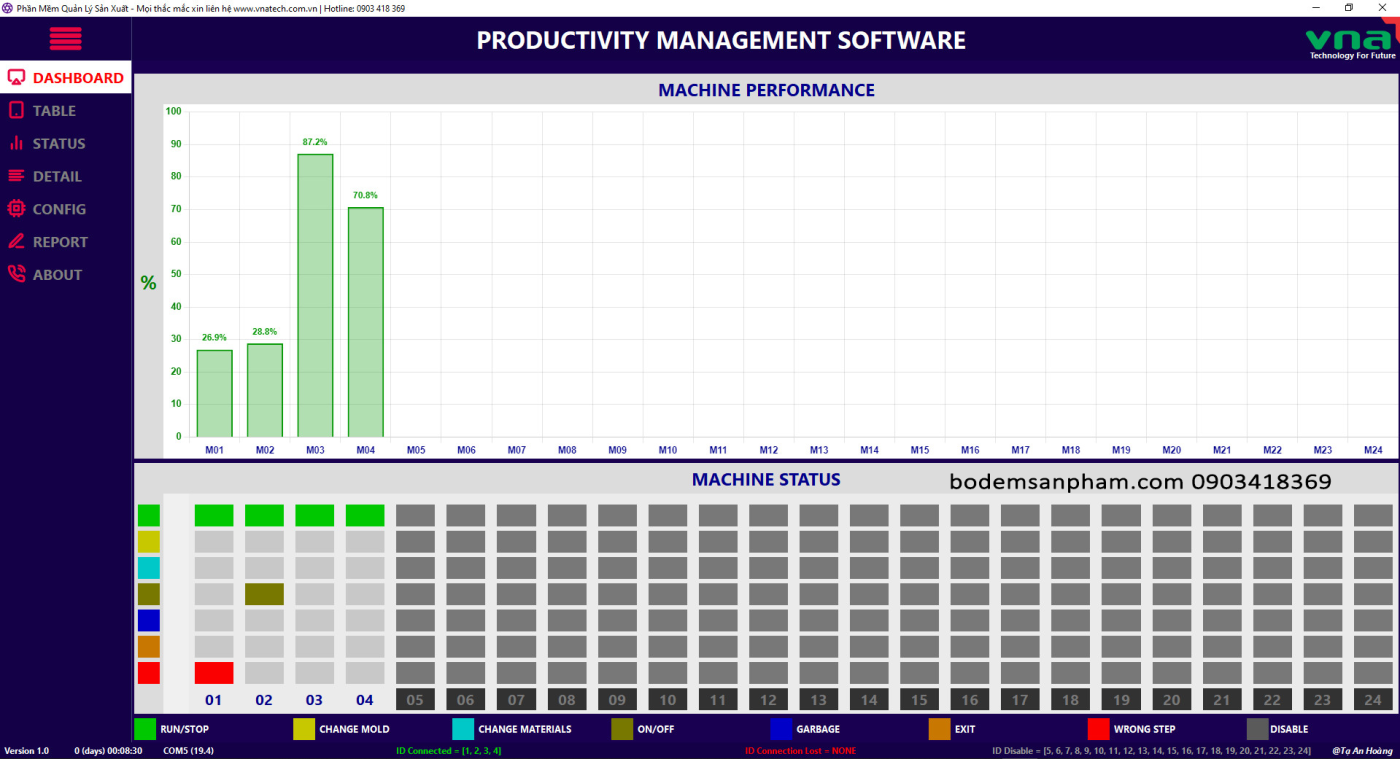Click the M01 bar showing 26.9%

pyautogui.click(x=214, y=393)
